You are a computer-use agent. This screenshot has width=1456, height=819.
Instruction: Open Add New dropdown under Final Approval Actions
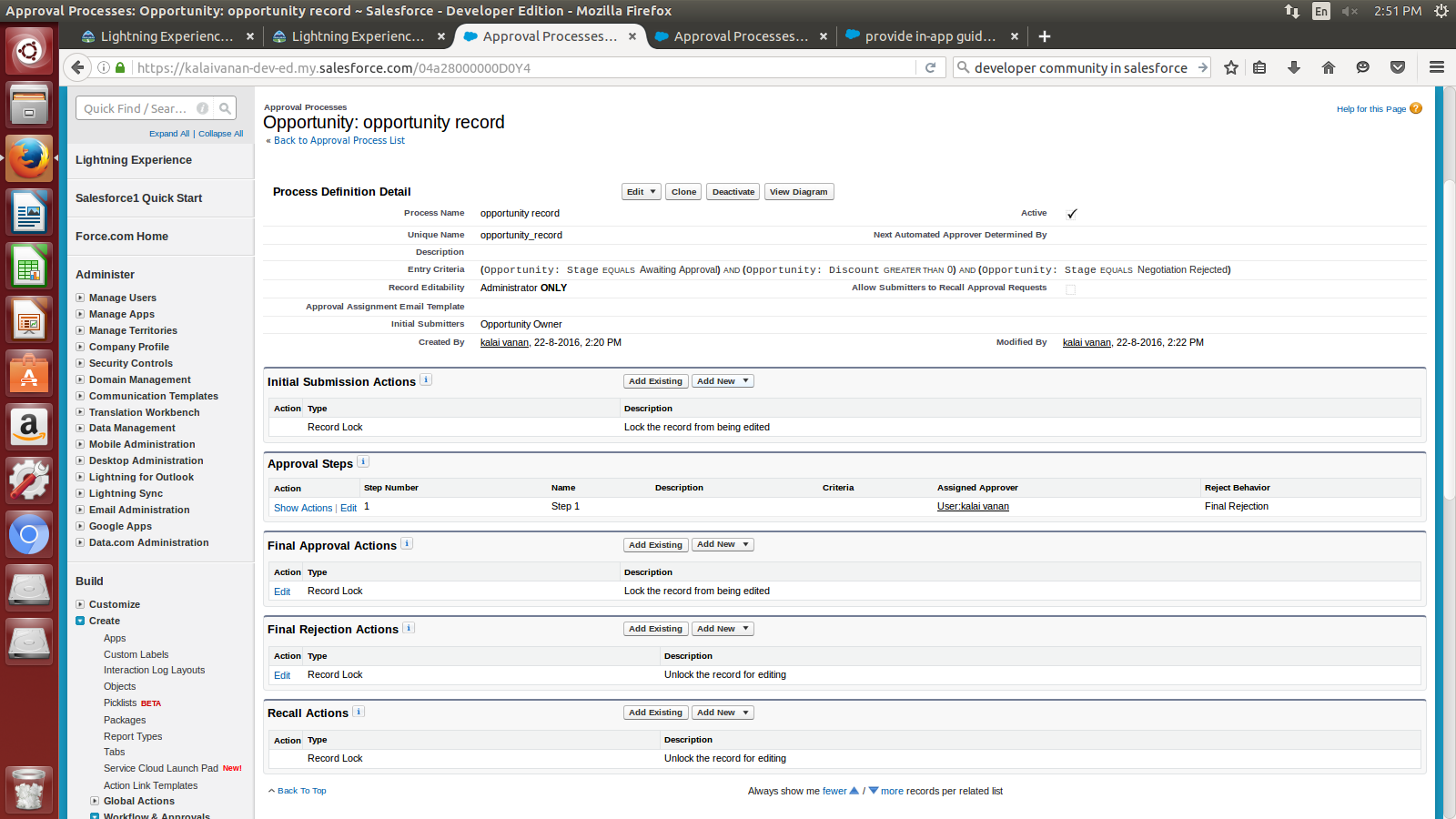tap(723, 545)
